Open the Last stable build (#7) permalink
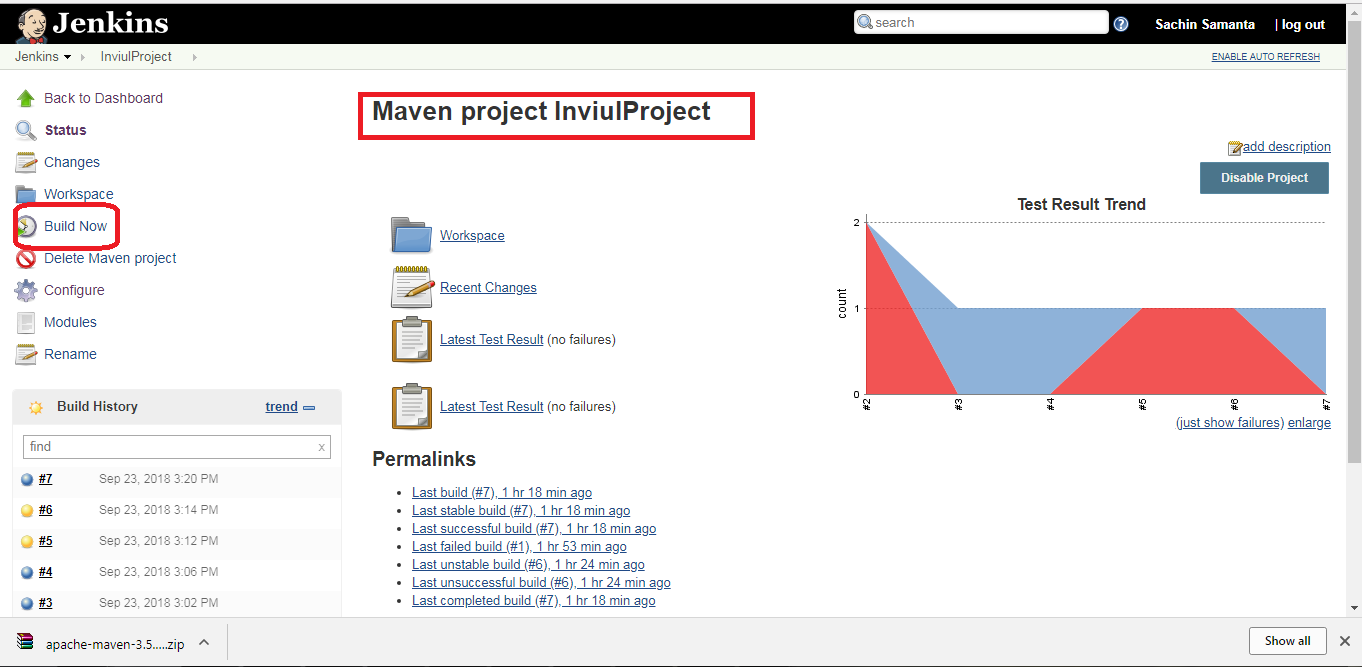 (x=521, y=511)
